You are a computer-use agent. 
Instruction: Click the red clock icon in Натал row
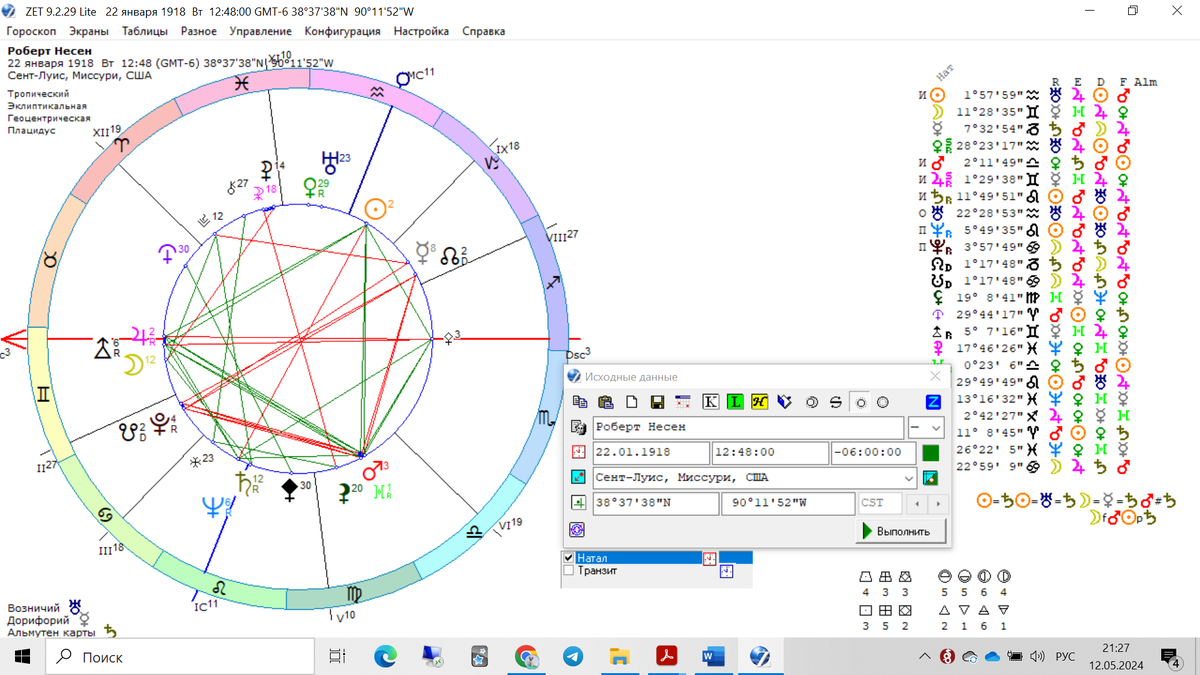[x=710, y=558]
